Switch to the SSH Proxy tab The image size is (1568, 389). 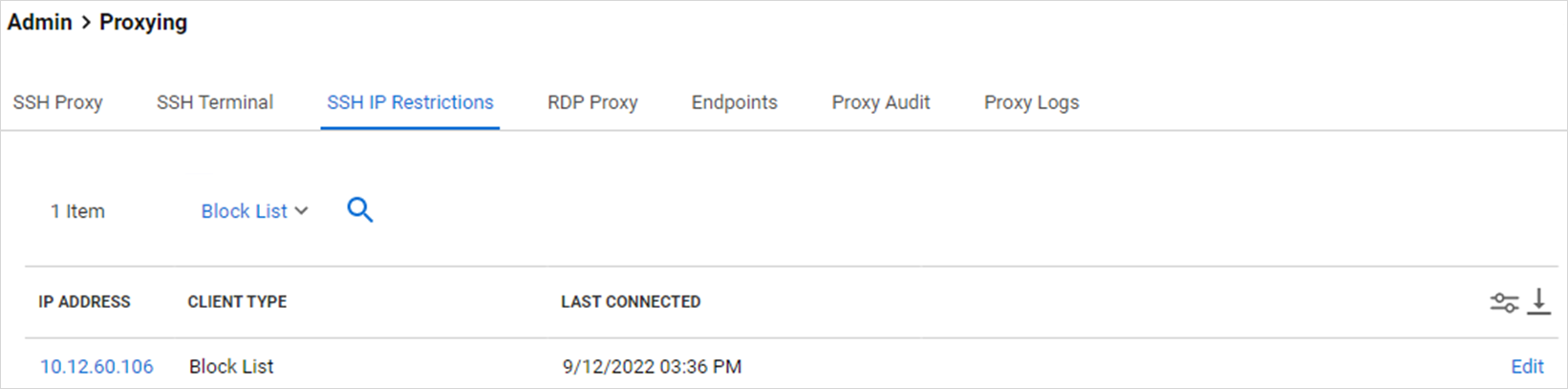(x=58, y=102)
